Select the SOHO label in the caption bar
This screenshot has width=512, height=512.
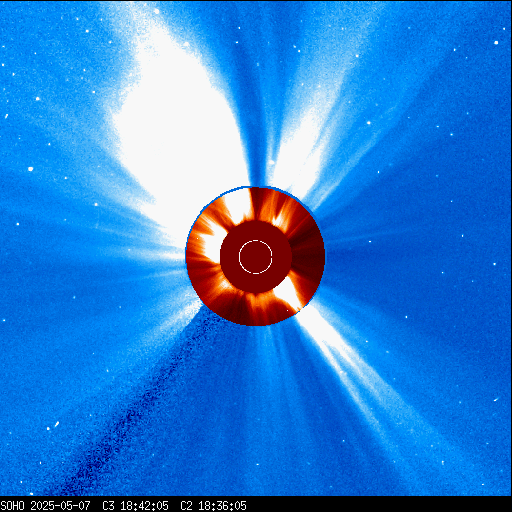tap(12, 506)
